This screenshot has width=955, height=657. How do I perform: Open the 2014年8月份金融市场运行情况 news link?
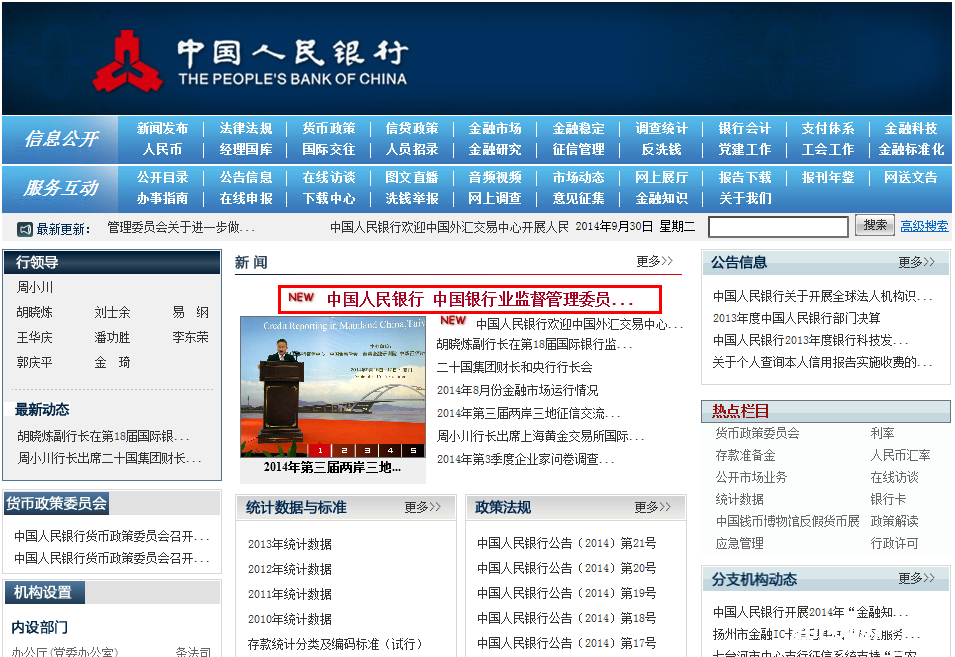click(518, 390)
